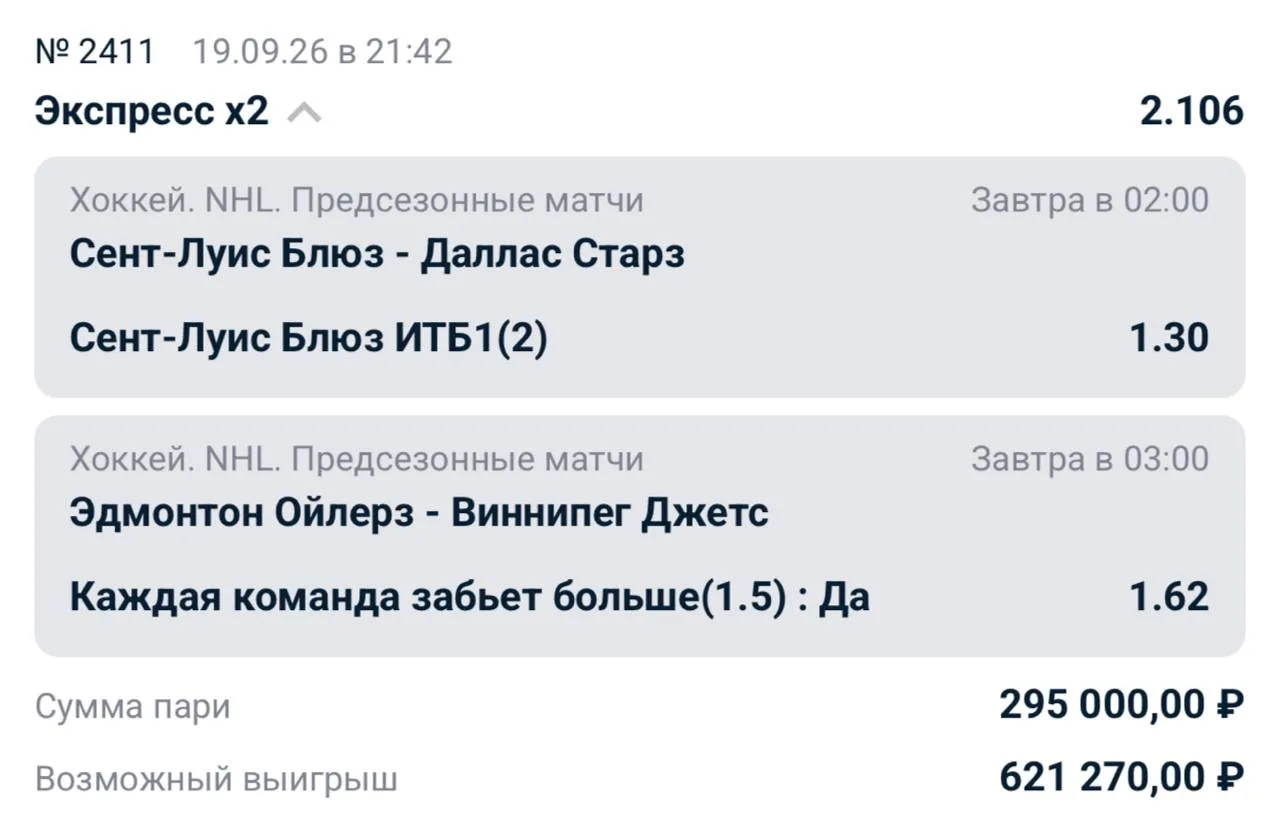The height and width of the screenshot is (838, 1280).
Task: Collapse the Экспресс x2 chevron
Action: tap(304, 114)
